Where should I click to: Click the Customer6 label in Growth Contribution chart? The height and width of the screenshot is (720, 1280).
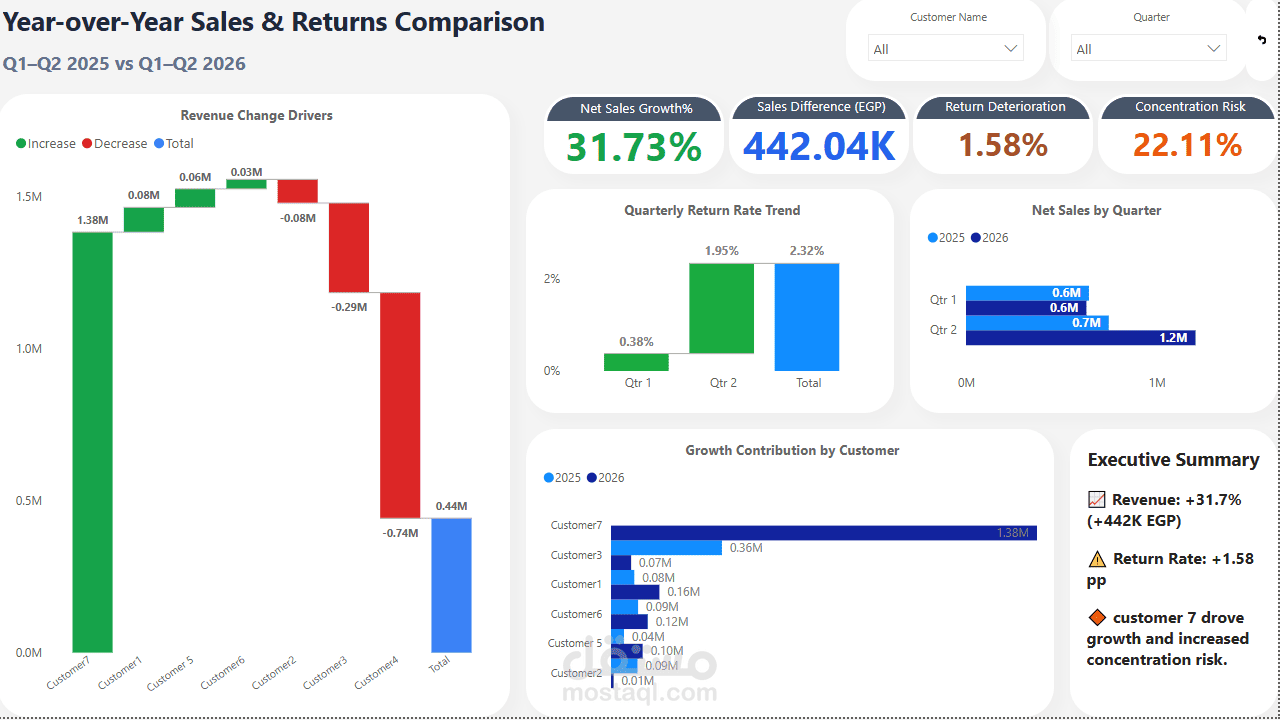[576, 614]
